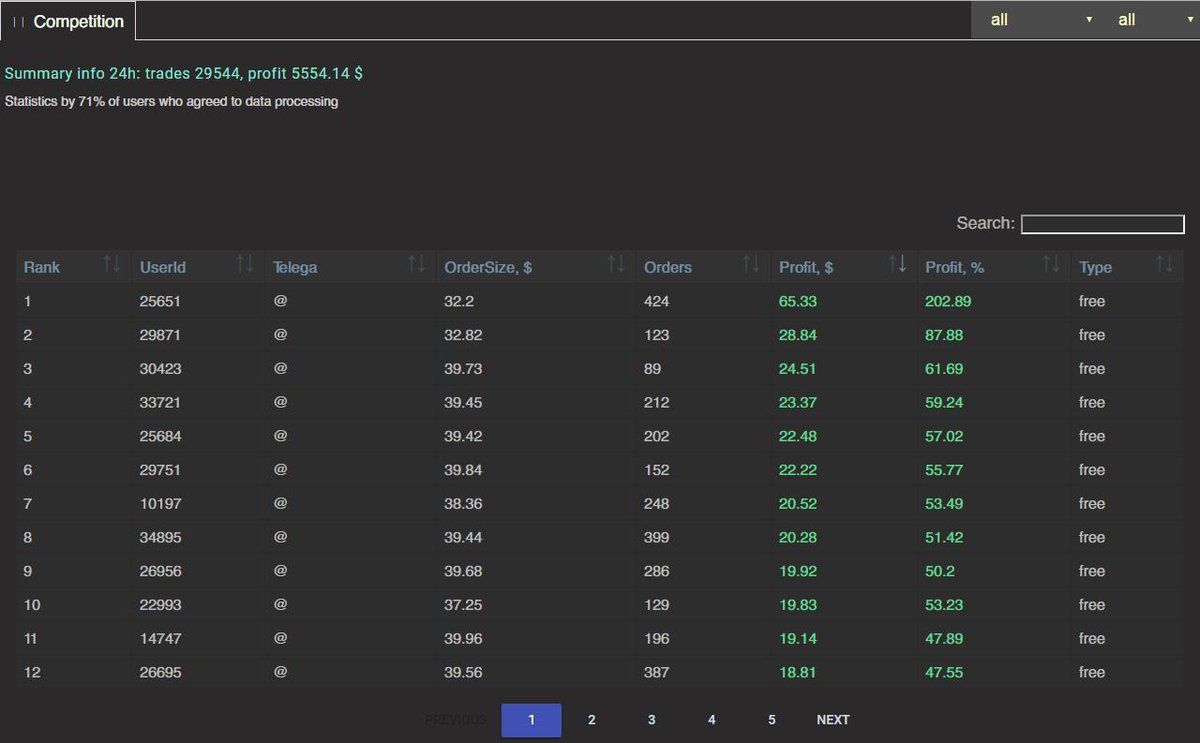Click Search label text
Viewport: 1200px width, 743px height.
point(985,223)
